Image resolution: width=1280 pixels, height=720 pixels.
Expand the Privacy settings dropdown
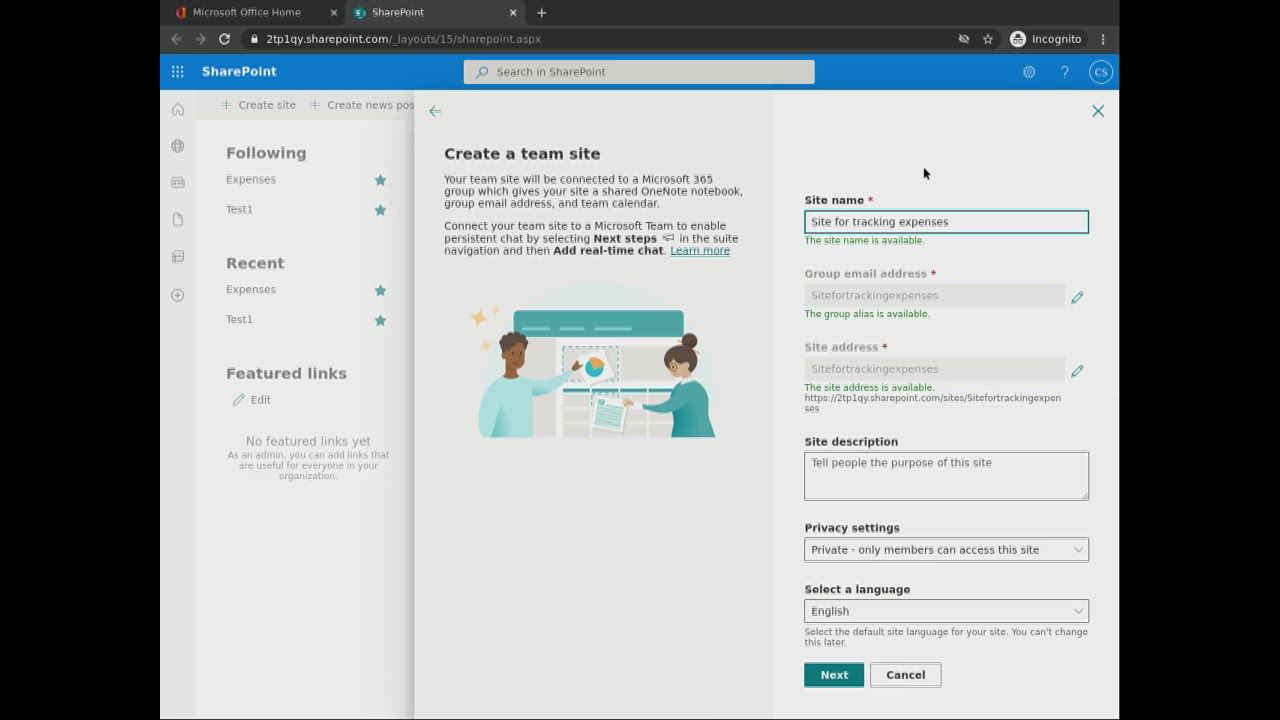pyautogui.click(x=946, y=550)
